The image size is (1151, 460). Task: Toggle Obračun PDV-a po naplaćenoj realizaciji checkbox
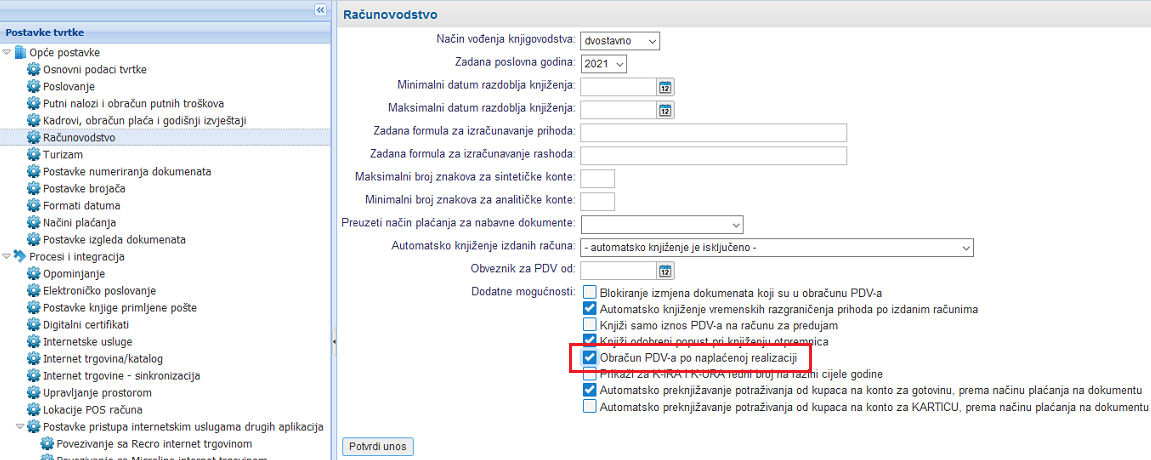coord(589,357)
